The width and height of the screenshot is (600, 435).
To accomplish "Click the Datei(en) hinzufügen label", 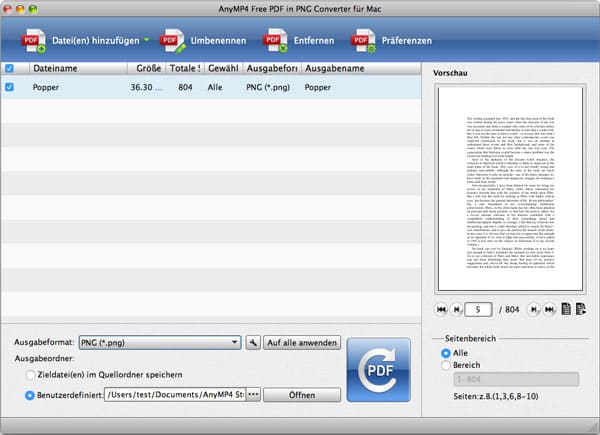I will [96, 41].
